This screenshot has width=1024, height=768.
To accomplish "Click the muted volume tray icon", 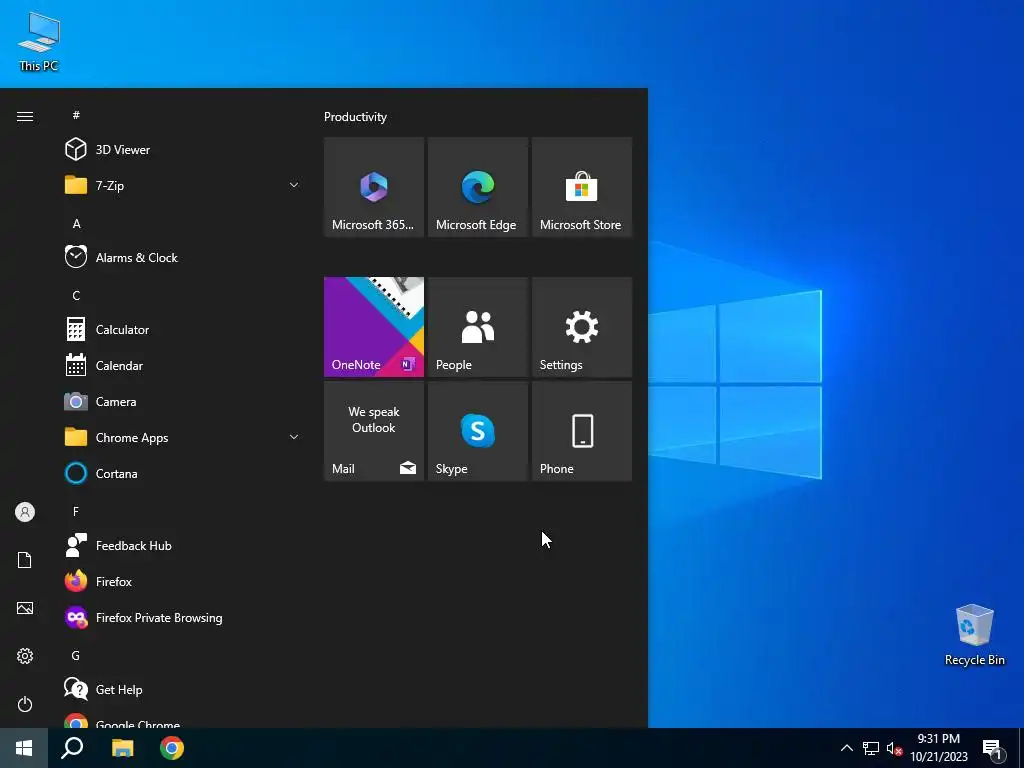I will tap(894, 748).
